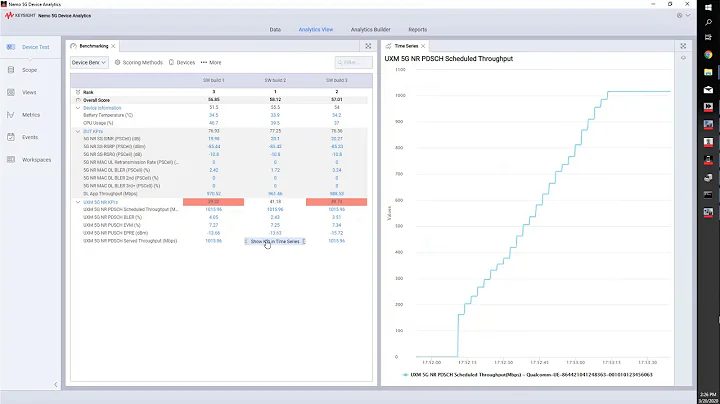Collapse the left sidebar with the chevron
This screenshot has width=720, height=404.
pyautogui.click(x=56, y=385)
